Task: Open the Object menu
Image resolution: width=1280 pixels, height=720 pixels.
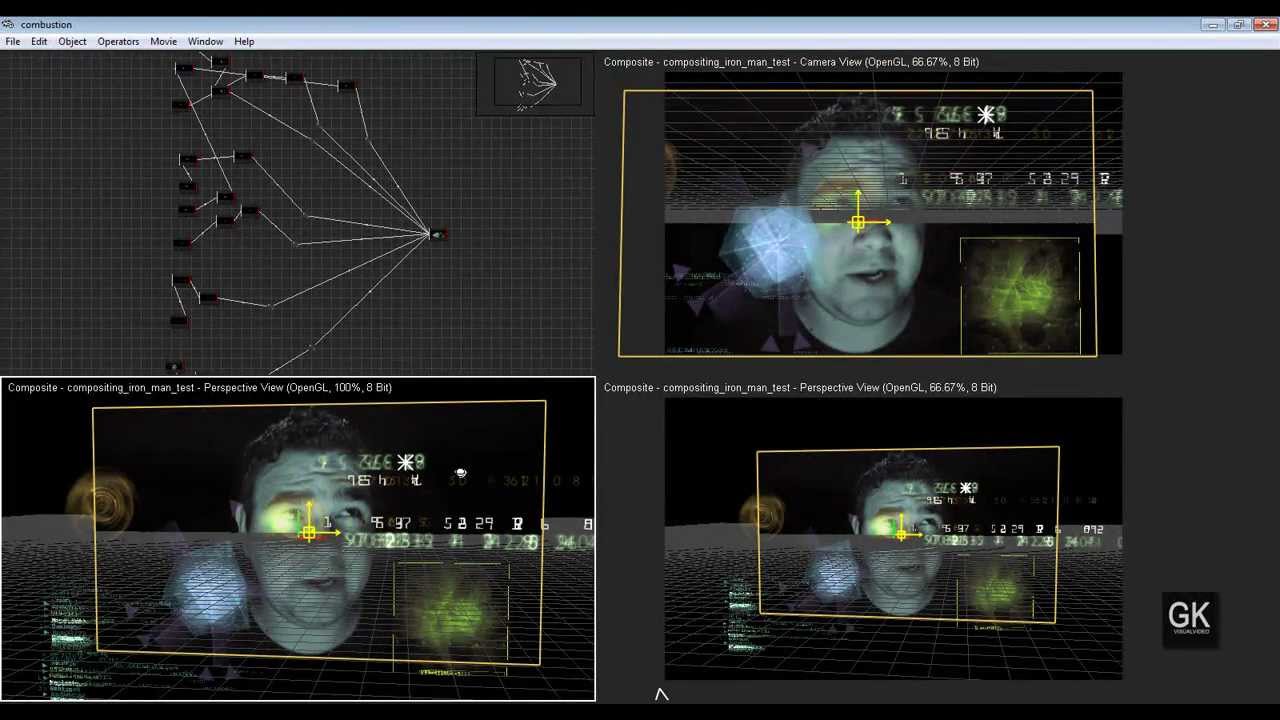Action: pos(72,41)
